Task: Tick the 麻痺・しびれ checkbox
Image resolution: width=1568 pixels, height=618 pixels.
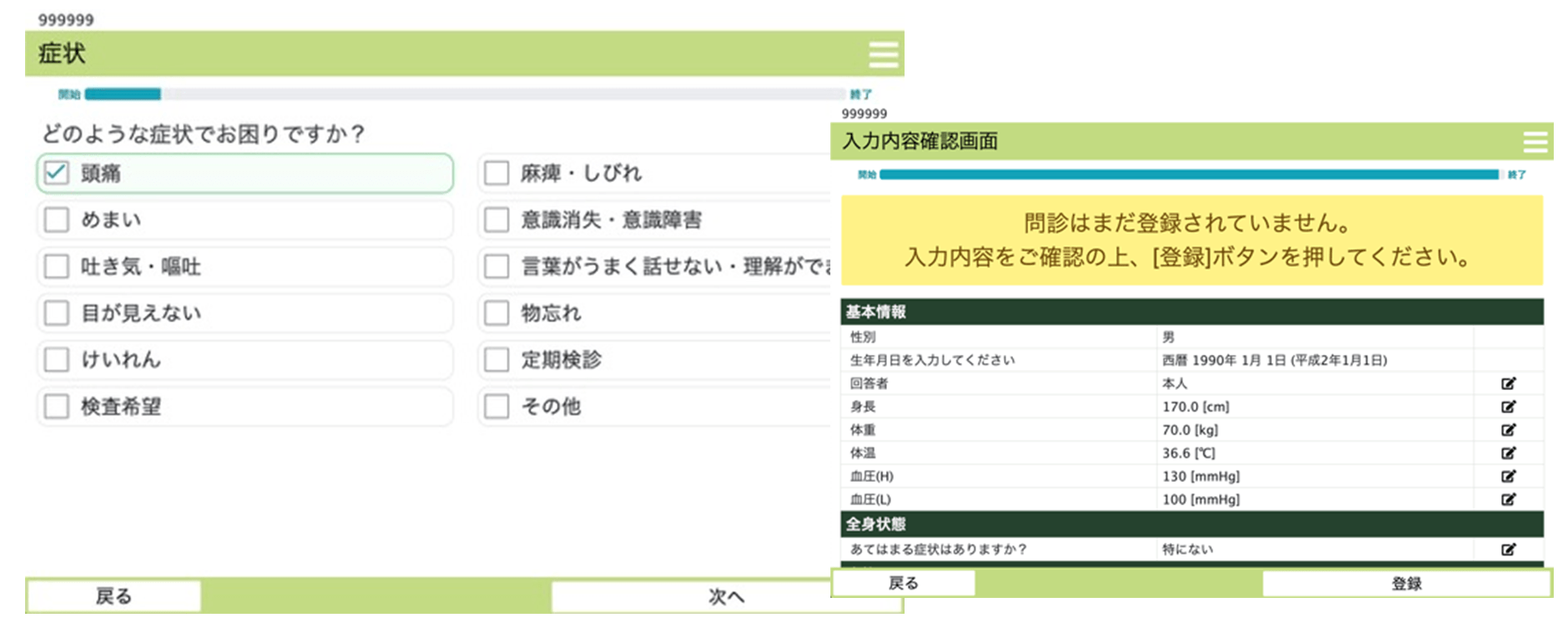Action: pos(497,173)
